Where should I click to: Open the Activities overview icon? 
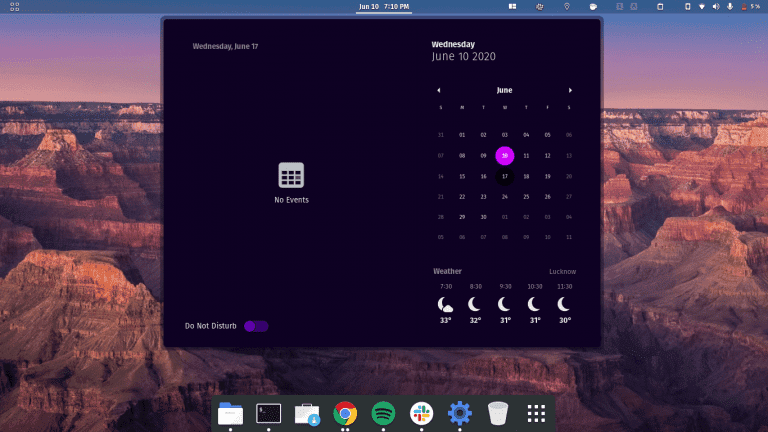[x=15, y=7]
